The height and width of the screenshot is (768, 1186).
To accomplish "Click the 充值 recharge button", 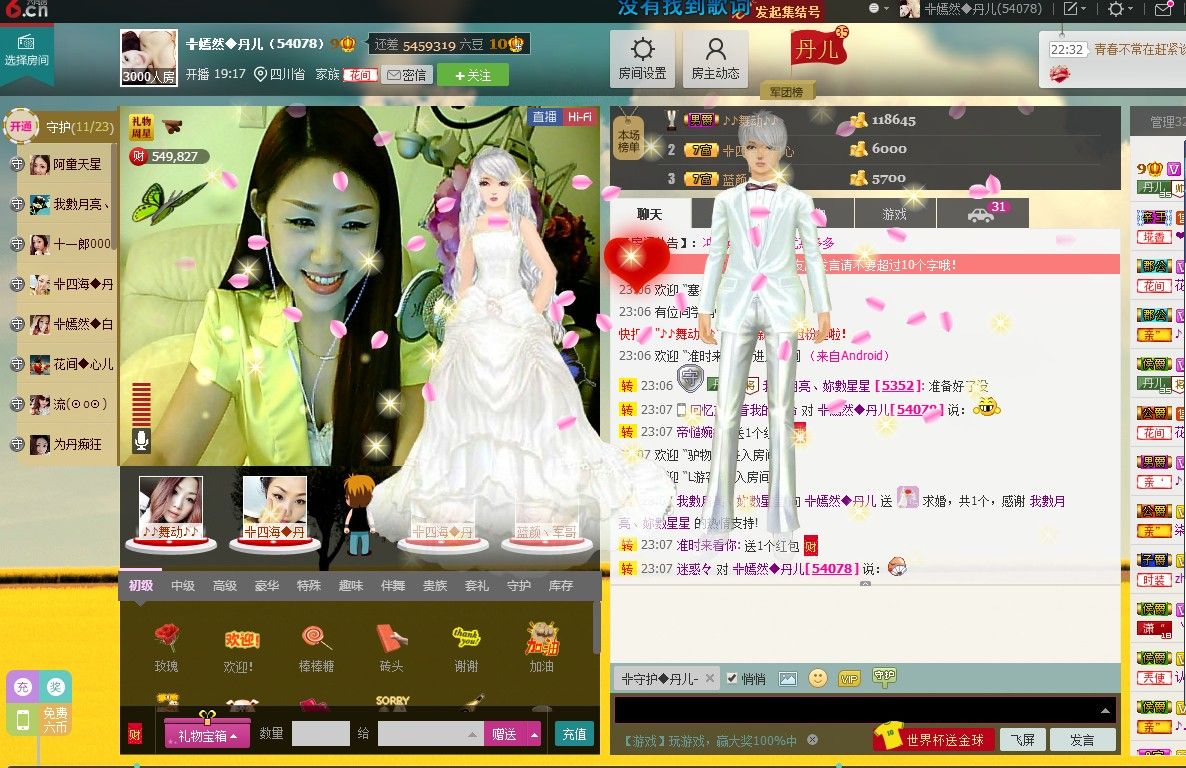I will (x=575, y=734).
